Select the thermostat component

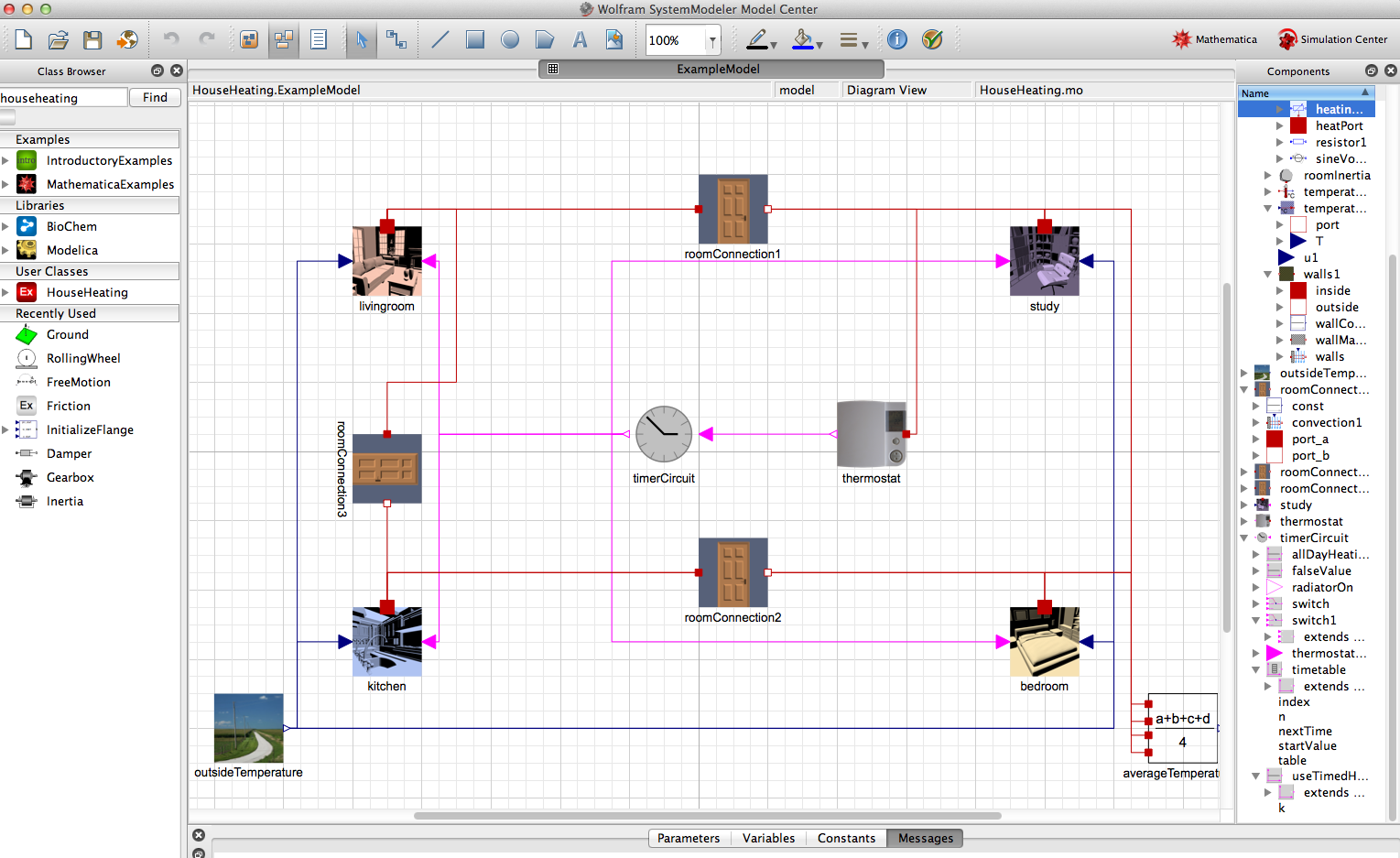[x=872, y=434]
